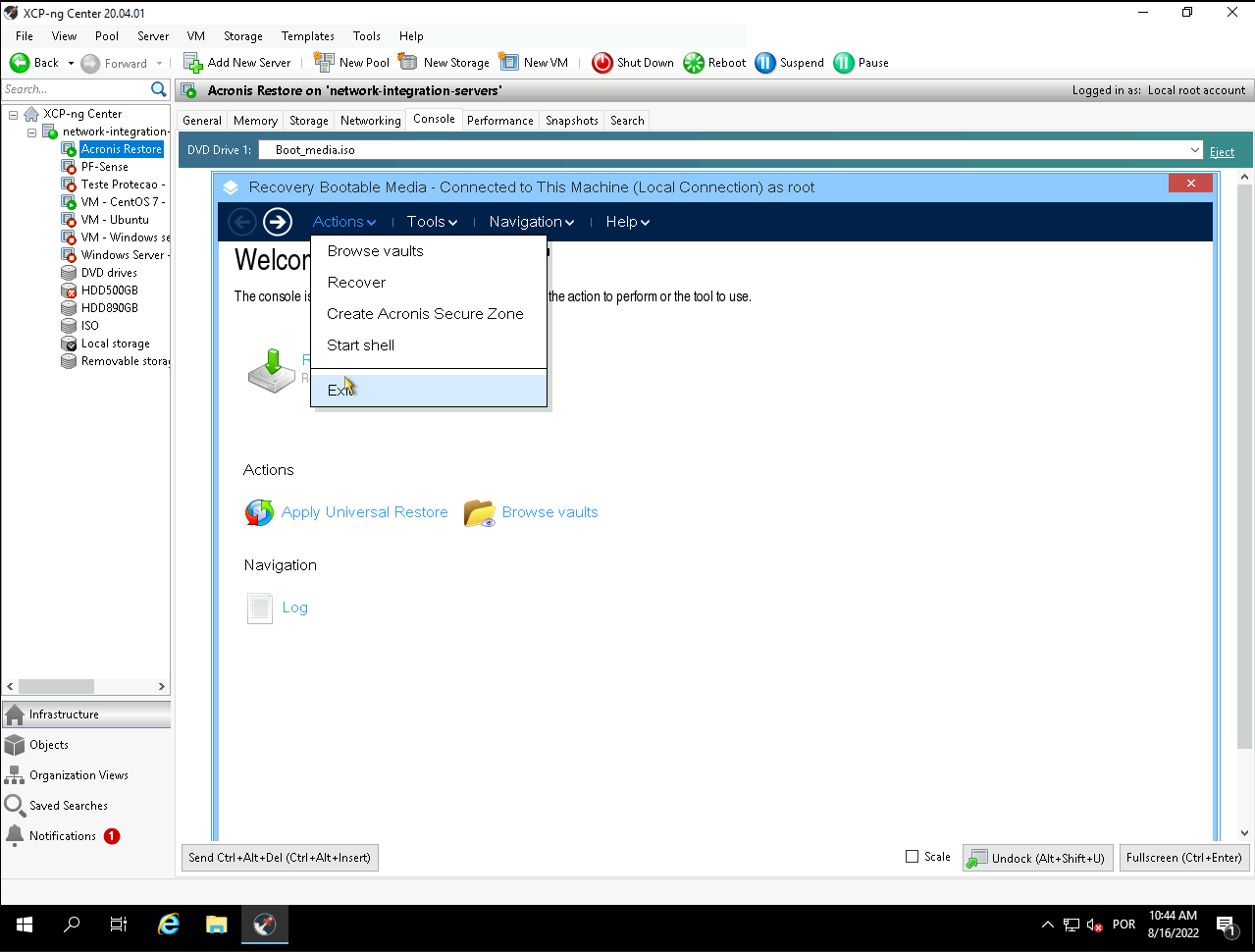1255x952 pixels.
Task: Select Create Acronis Secure Zone menu item
Action: (429, 314)
